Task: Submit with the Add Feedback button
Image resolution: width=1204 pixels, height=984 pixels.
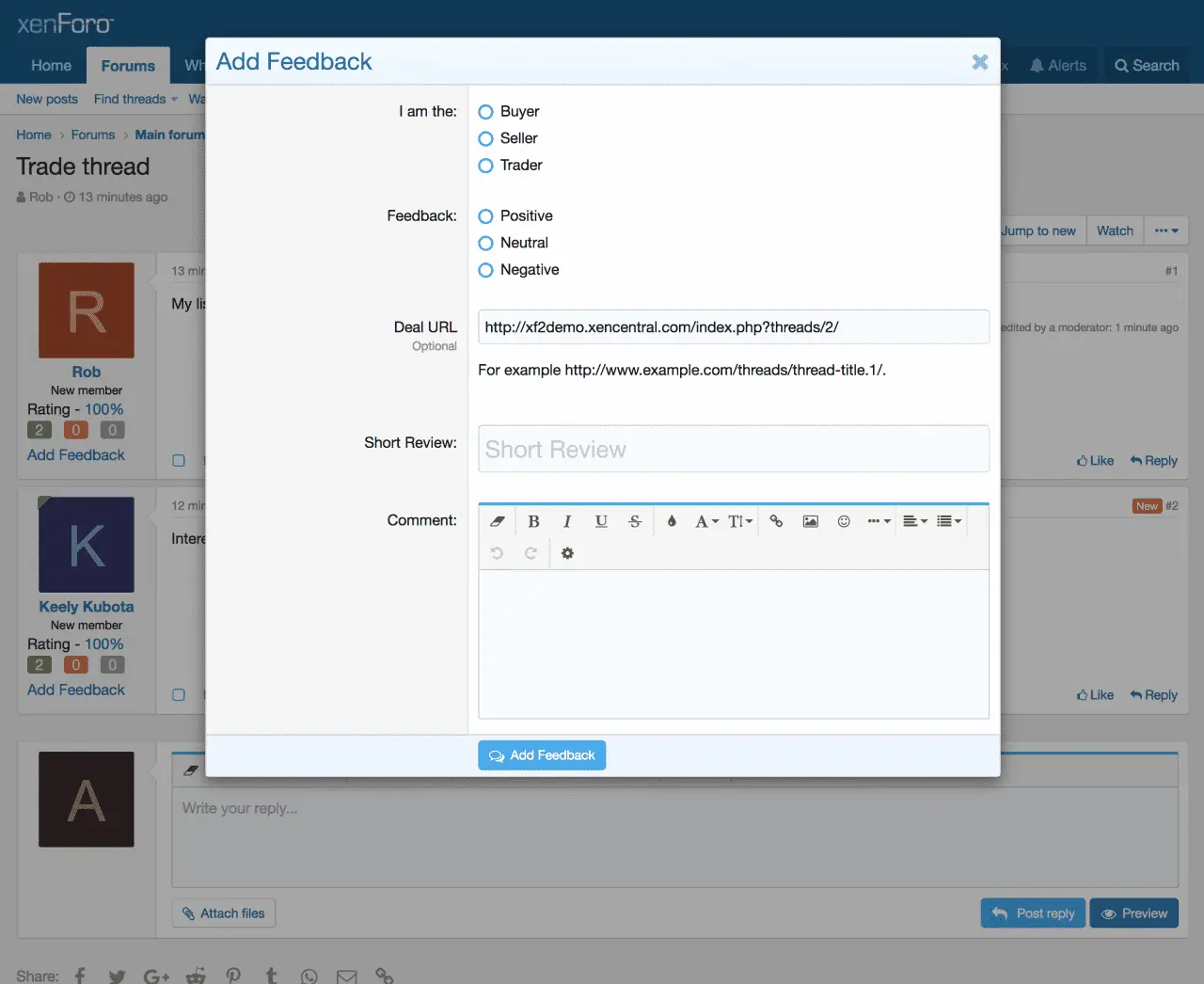Action: [542, 755]
